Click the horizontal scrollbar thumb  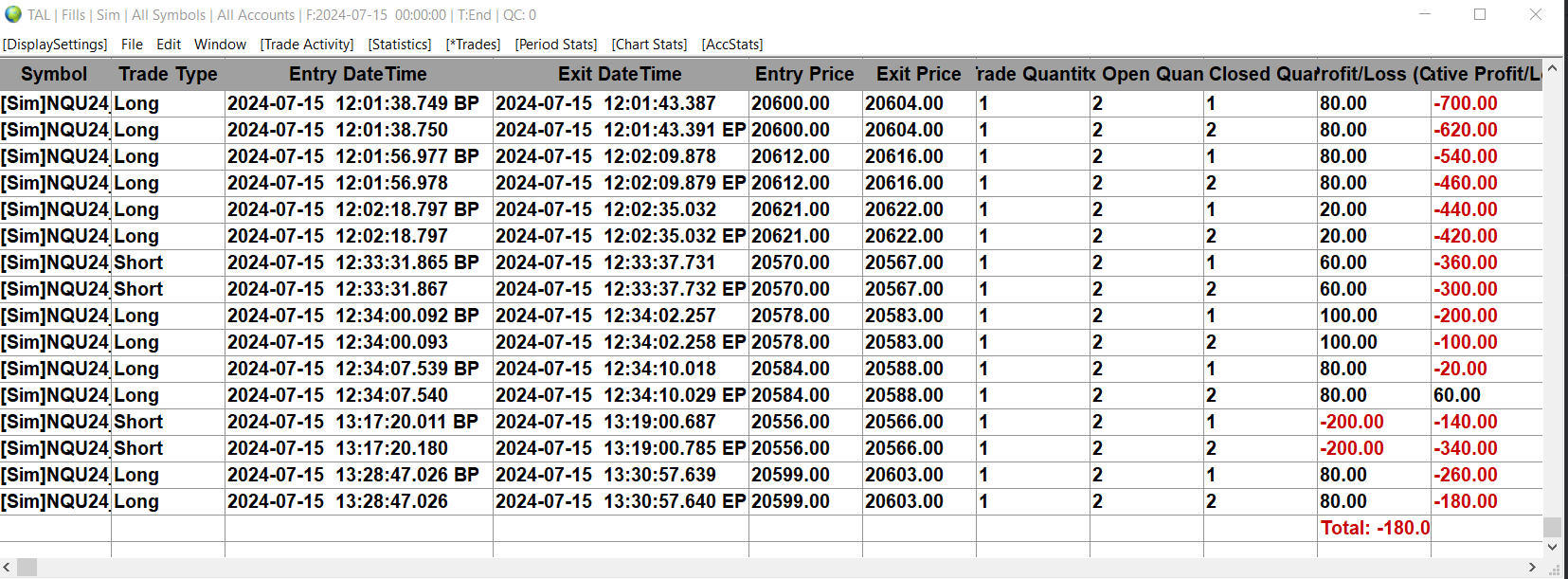27,568
